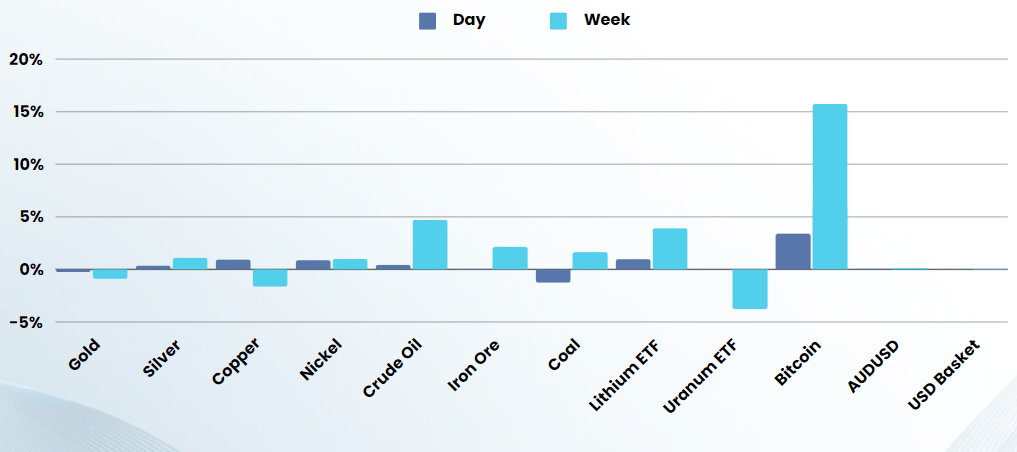
Task: Select the Iron Ore weekly bar
Action: coord(510,258)
